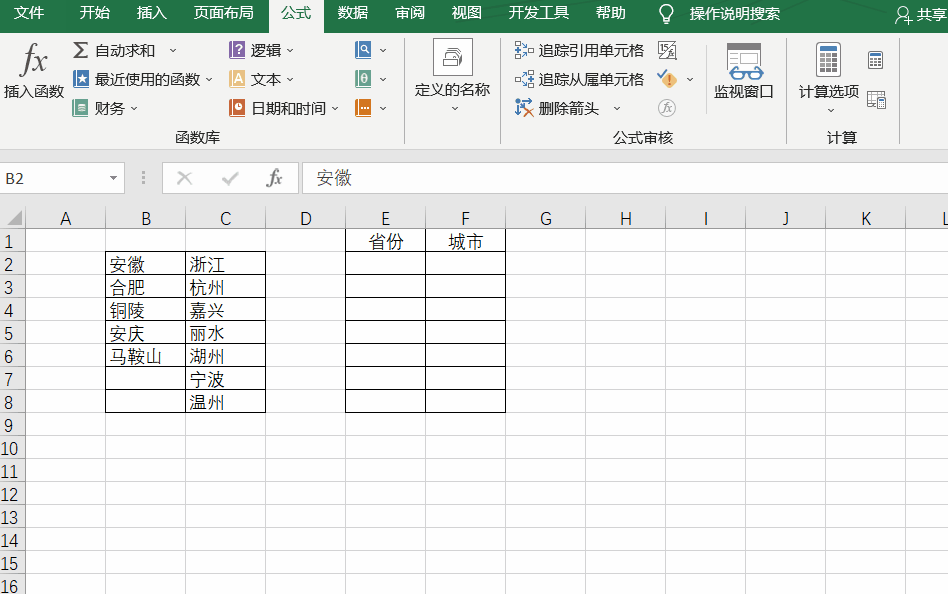Select column E header
Viewport: 948px width, 594px height.
[386, 218]
